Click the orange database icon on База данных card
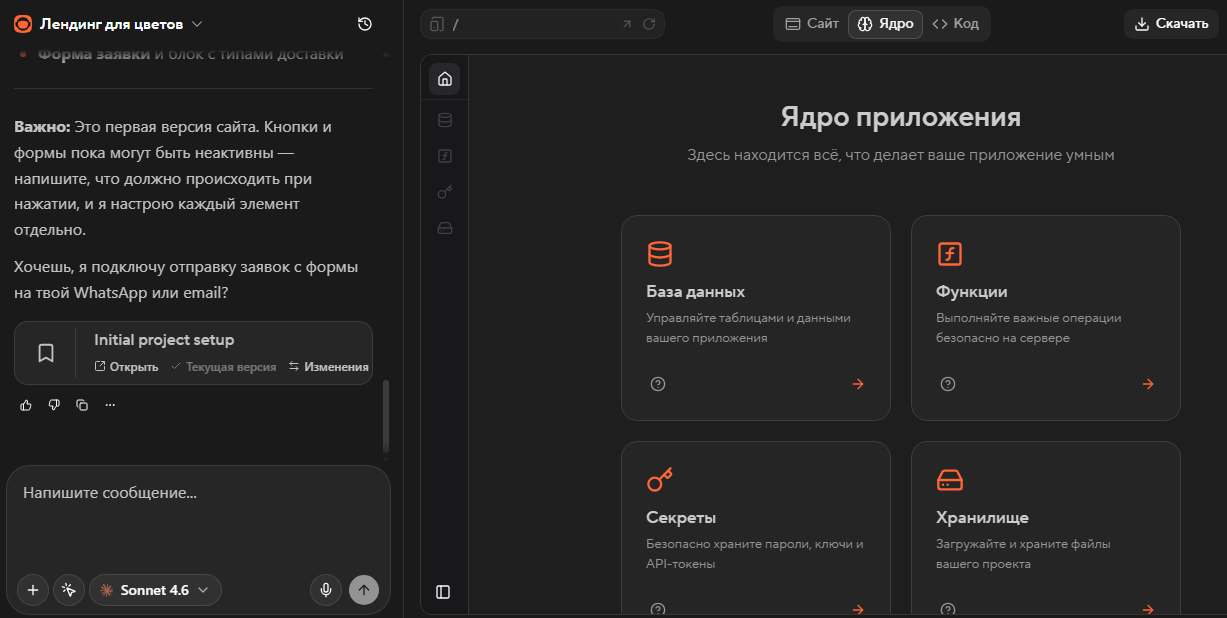Viewport: 1227px width, 618px height. tap(660, 254)
